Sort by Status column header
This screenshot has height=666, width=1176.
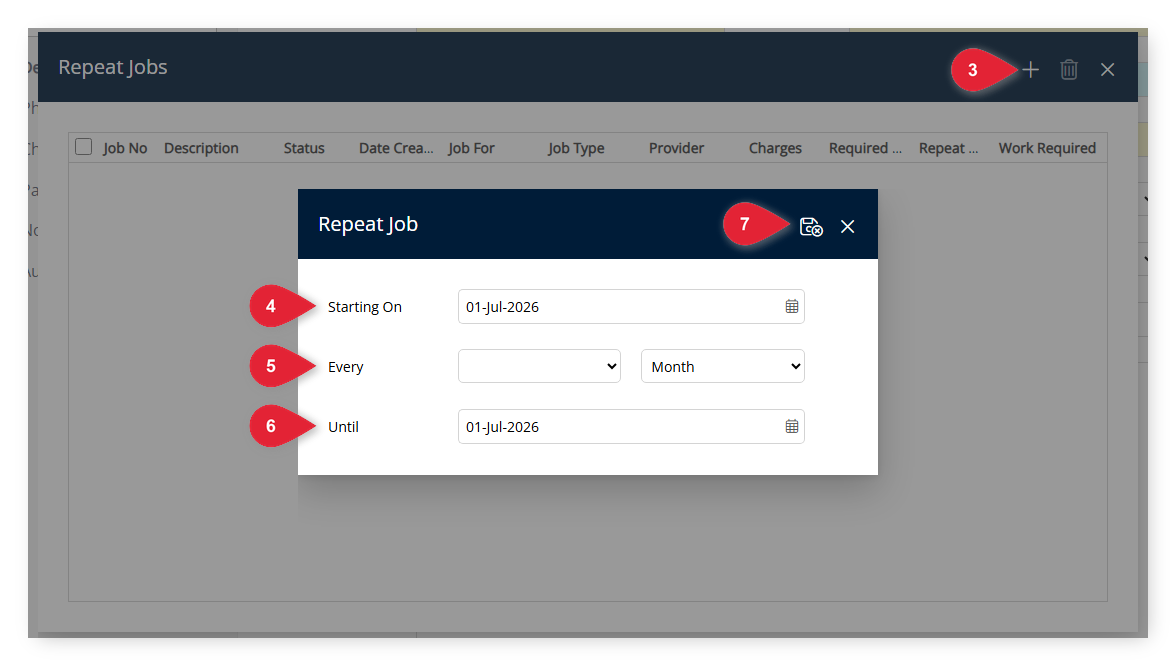click(304, 148)
